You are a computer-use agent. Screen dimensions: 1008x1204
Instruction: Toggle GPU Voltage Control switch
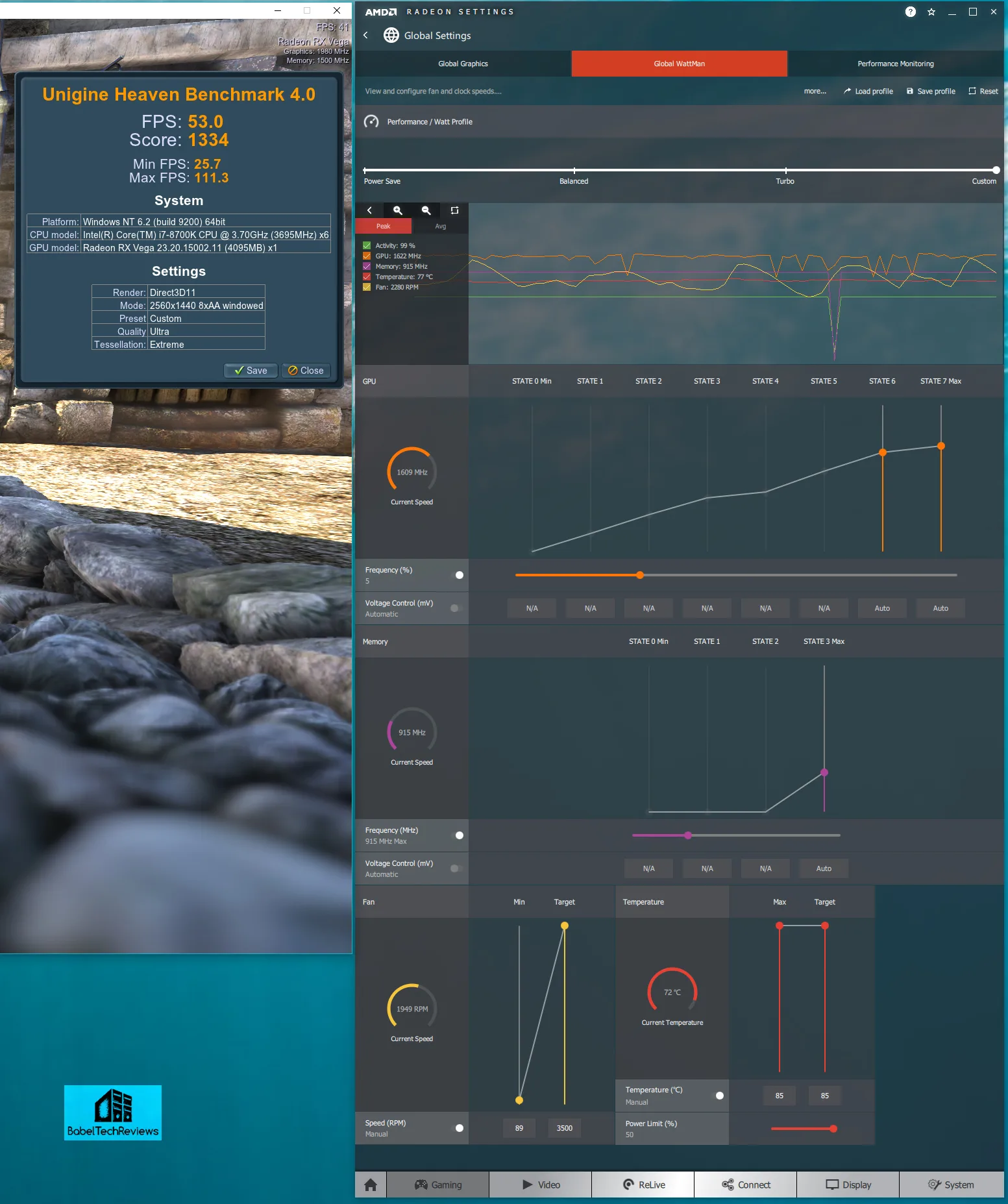point(457,608)
